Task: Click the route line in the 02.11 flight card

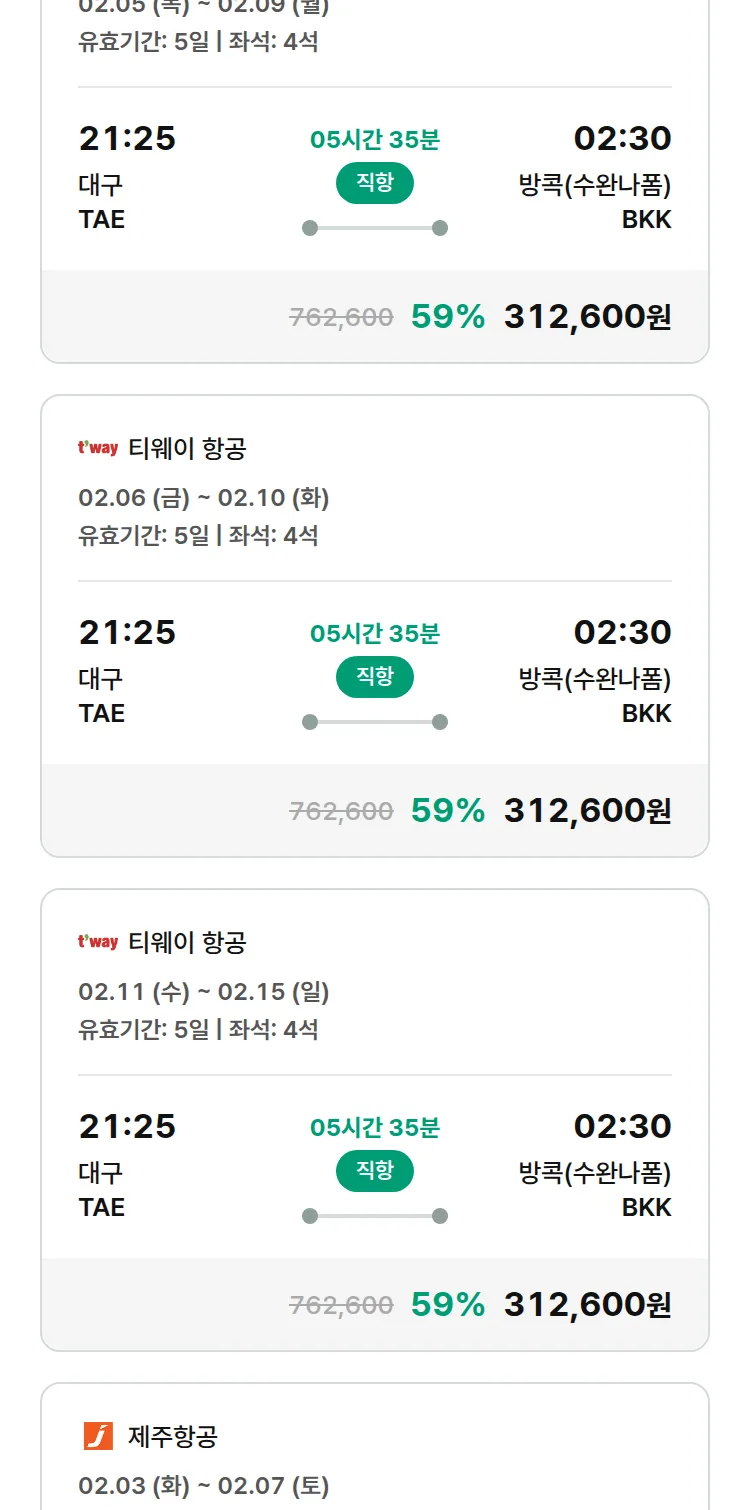Action: click(x=375, y=1216)
